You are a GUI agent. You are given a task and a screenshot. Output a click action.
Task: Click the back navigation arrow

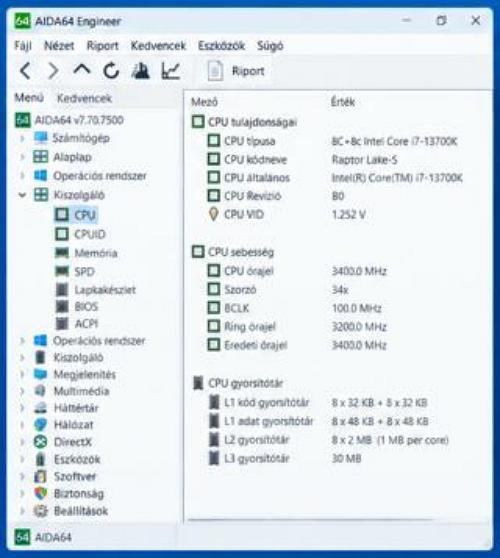click(x=25, y=71)
